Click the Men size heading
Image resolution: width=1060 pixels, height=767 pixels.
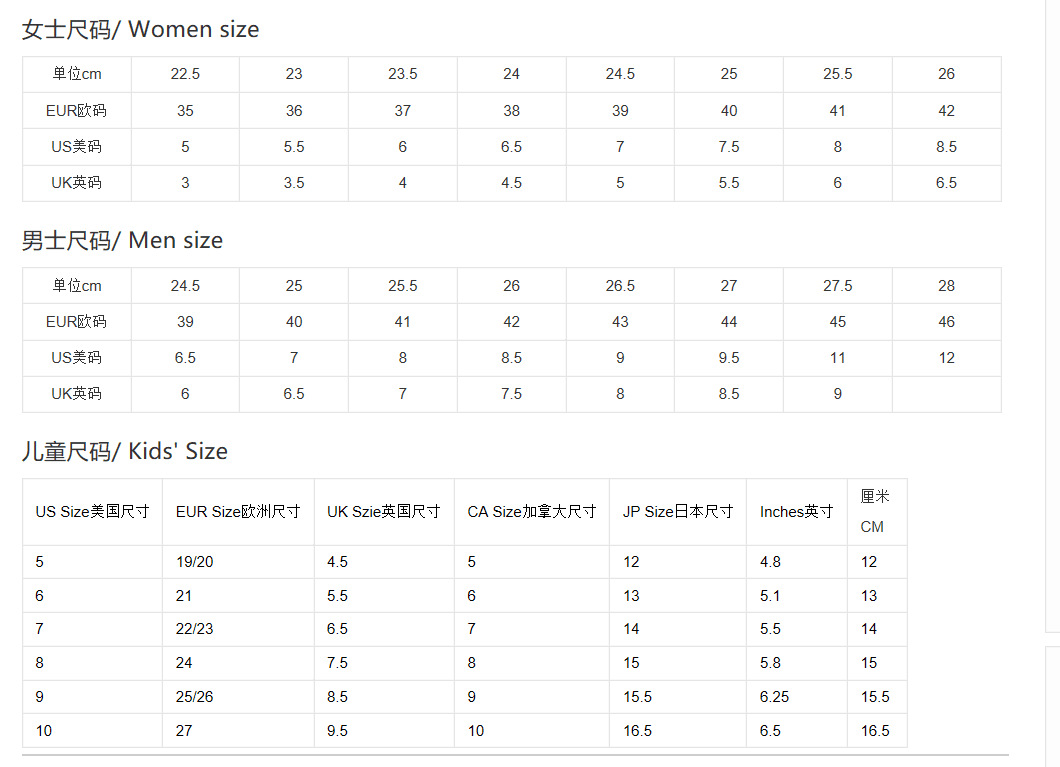pyautogui.click(x=123, y=241)
